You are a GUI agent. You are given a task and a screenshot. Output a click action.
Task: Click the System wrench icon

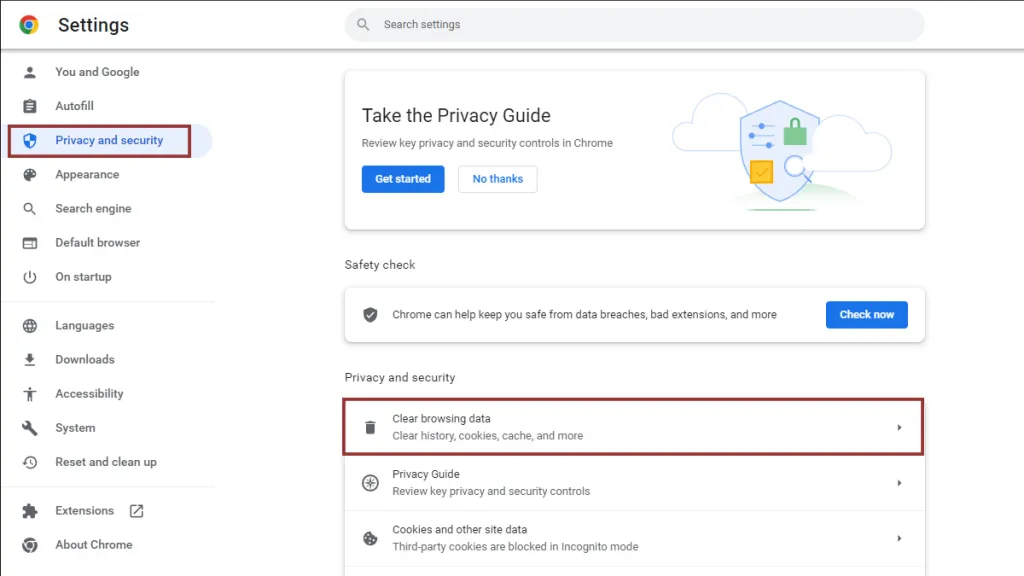click(29, 428)
